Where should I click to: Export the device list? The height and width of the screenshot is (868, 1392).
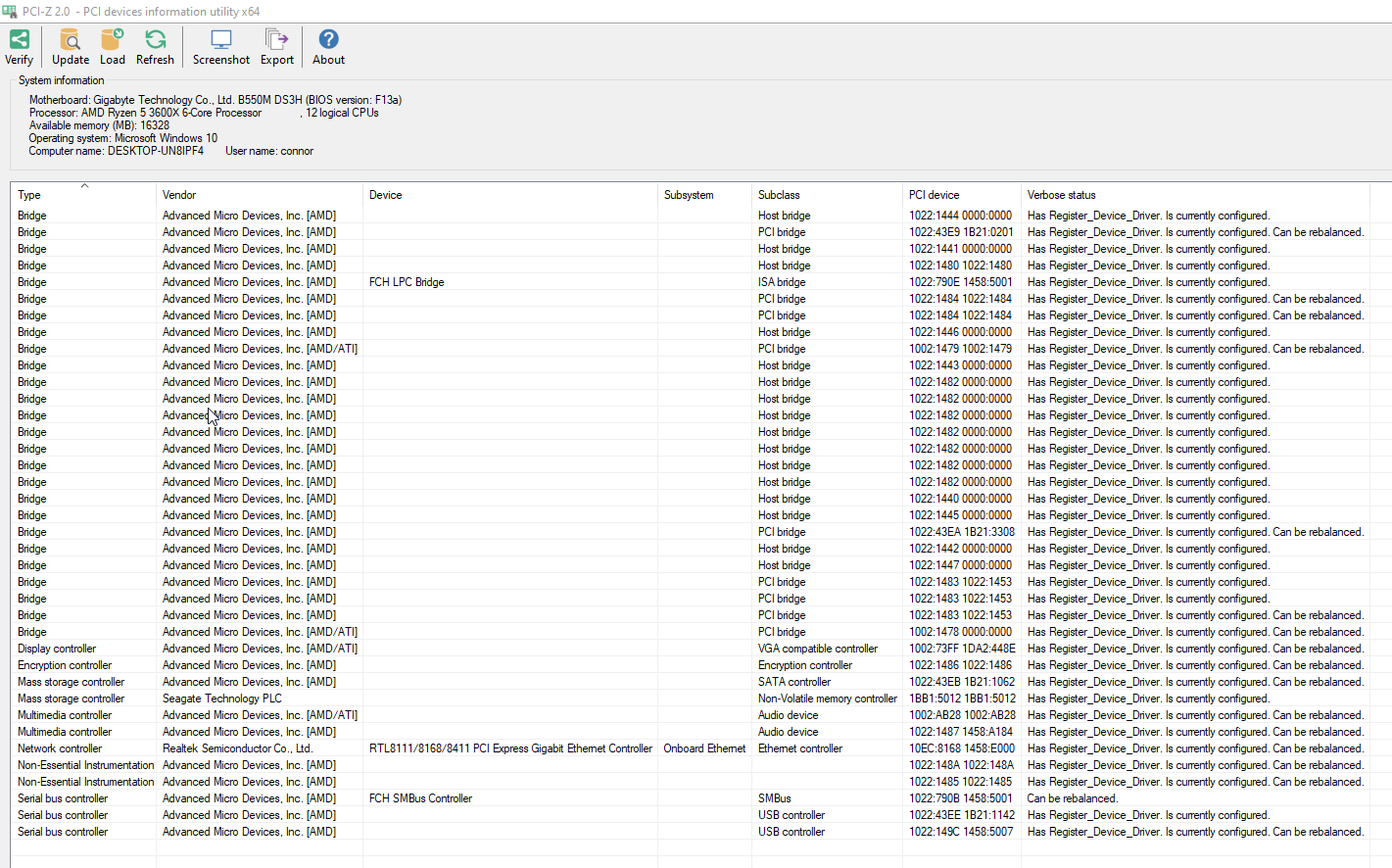click(x=276, y=40)
